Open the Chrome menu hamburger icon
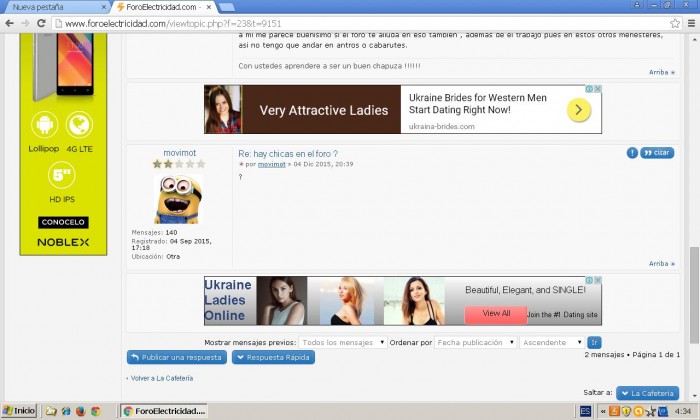 (x=691, y=23)
